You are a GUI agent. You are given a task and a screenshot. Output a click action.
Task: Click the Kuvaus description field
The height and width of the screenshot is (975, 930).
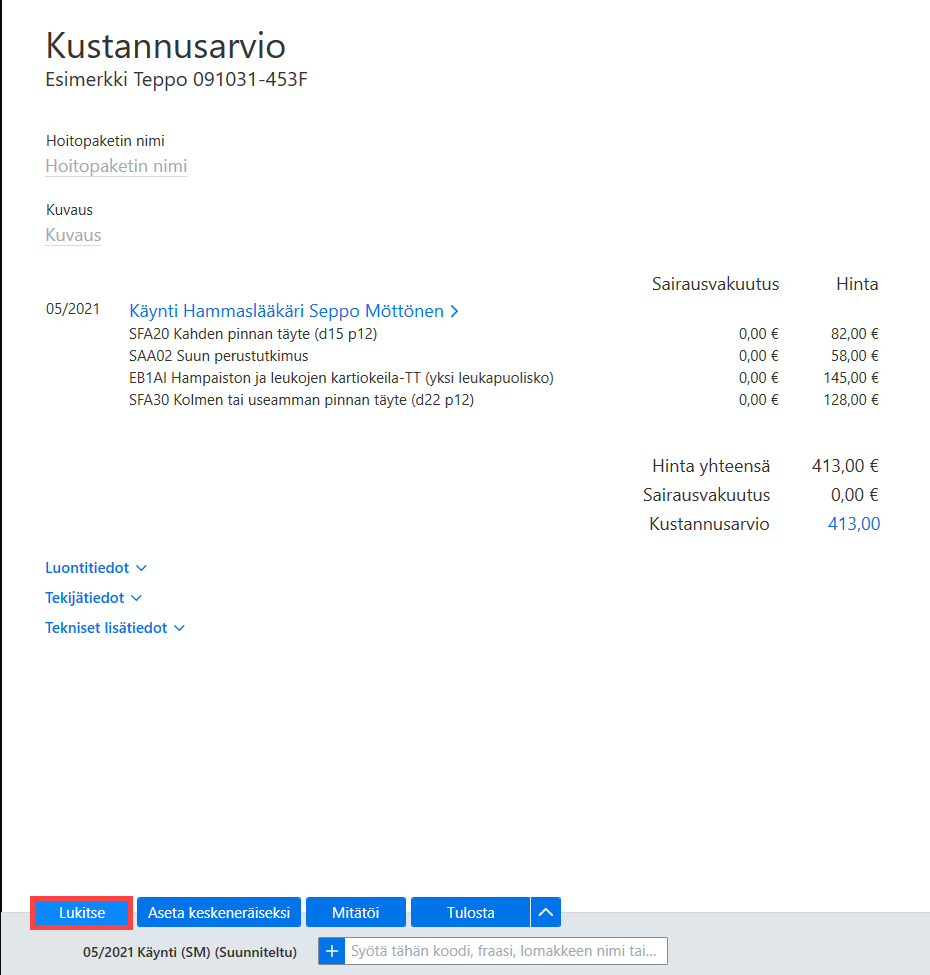[73, 235]
